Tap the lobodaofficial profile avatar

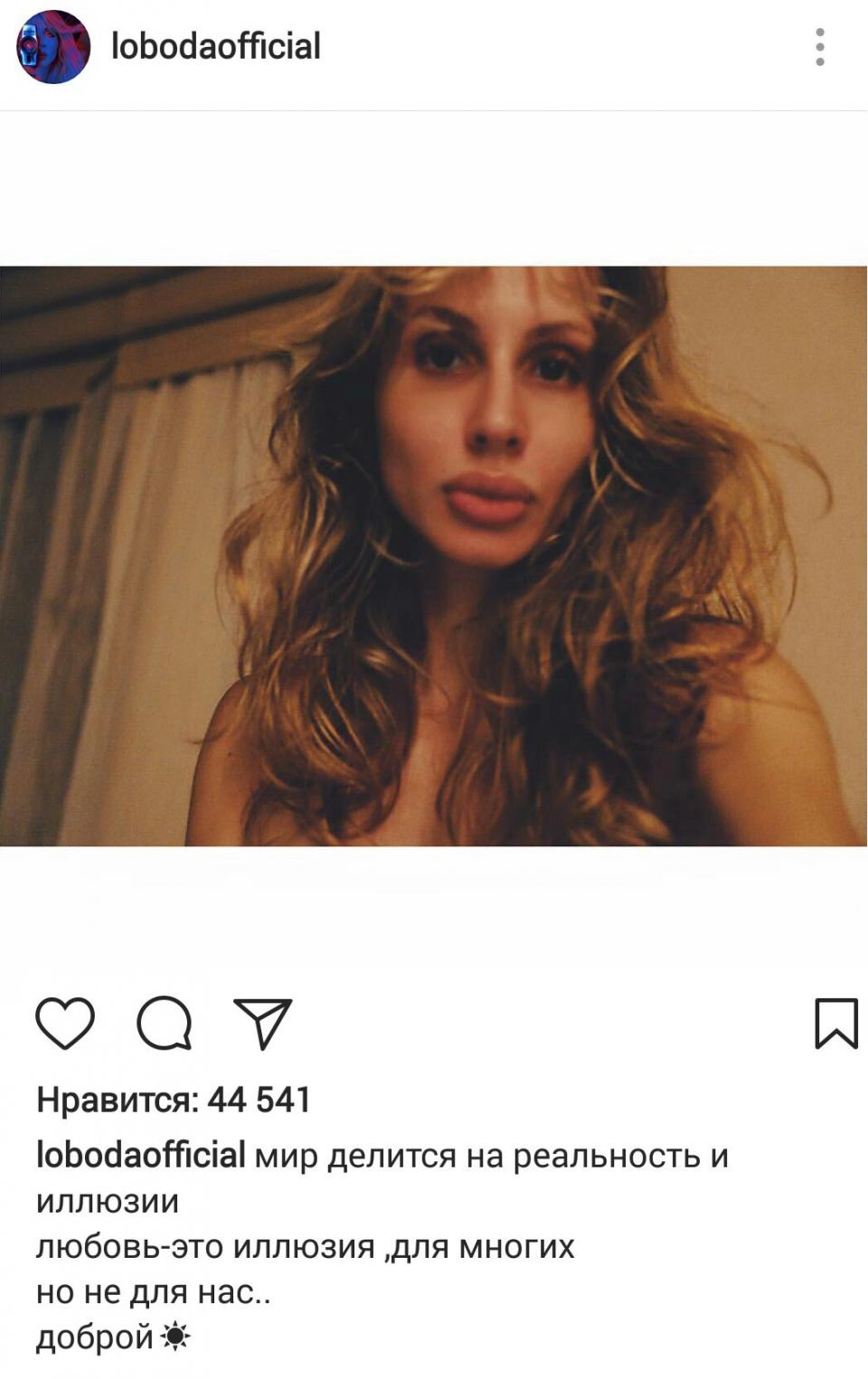(x=54, y=47)
